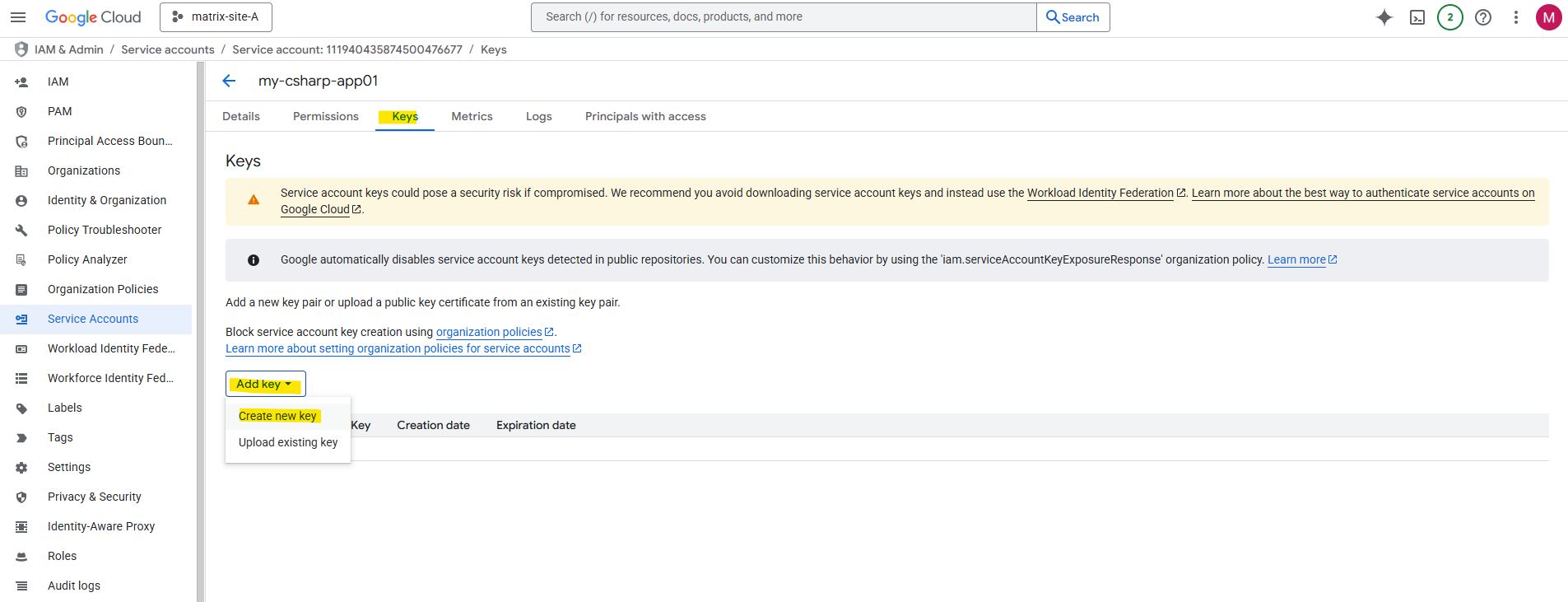Activate the Cloud Shell terminal icon
The height and width of the screenshot is (602, 1568).
coord(1417,17)
